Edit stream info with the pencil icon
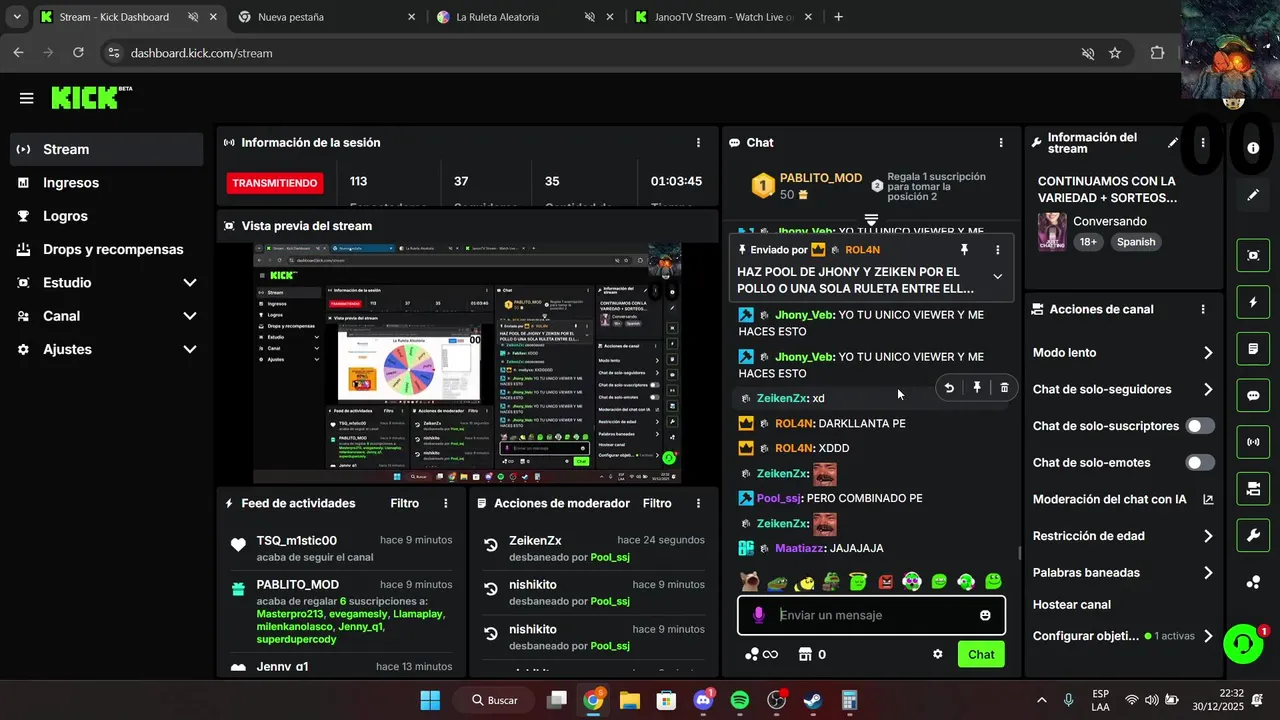The width and height of the screenshot is (1280, 720). (x=1173, y=143)
